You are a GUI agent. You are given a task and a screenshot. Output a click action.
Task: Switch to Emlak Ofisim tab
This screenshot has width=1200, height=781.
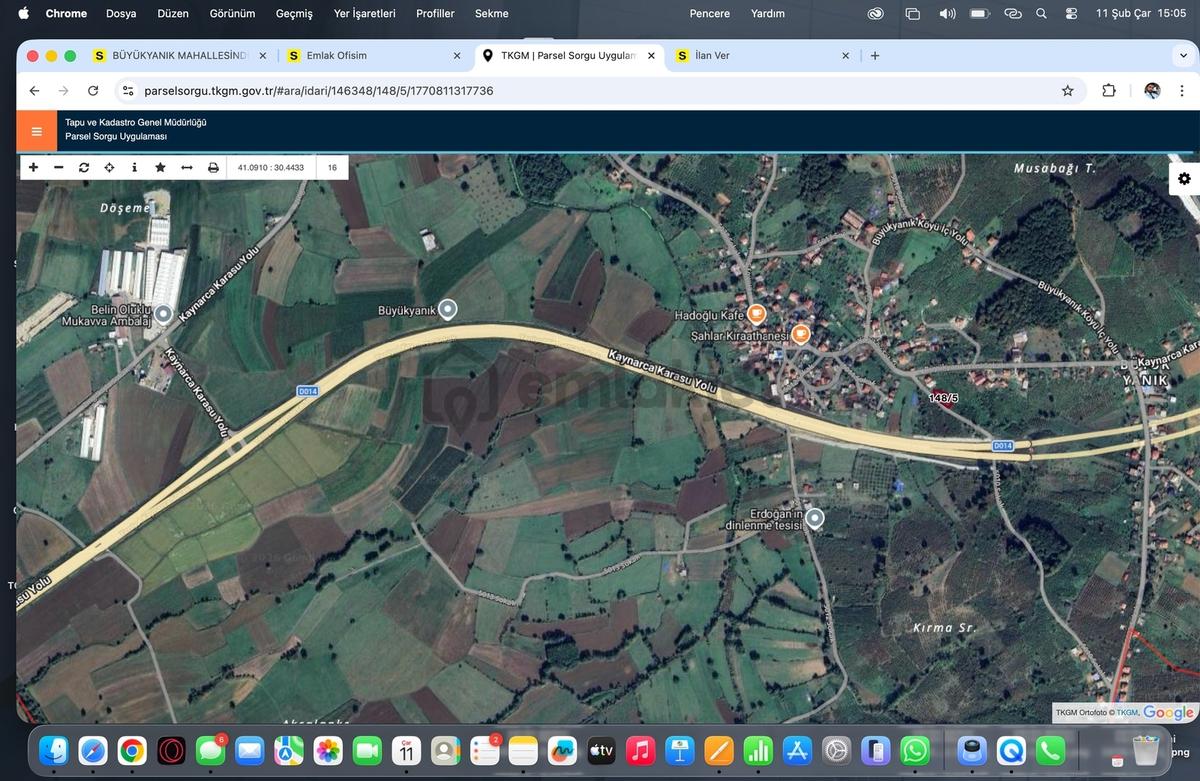pos(374,56)
